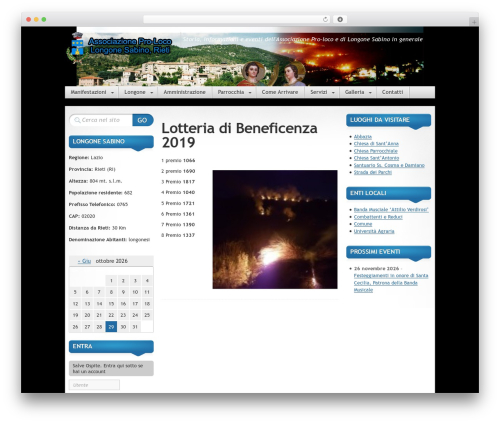This screenshot has height=423, width=500.
Task: Expand the Servizi menu arrow
Action: coord(333,93)
